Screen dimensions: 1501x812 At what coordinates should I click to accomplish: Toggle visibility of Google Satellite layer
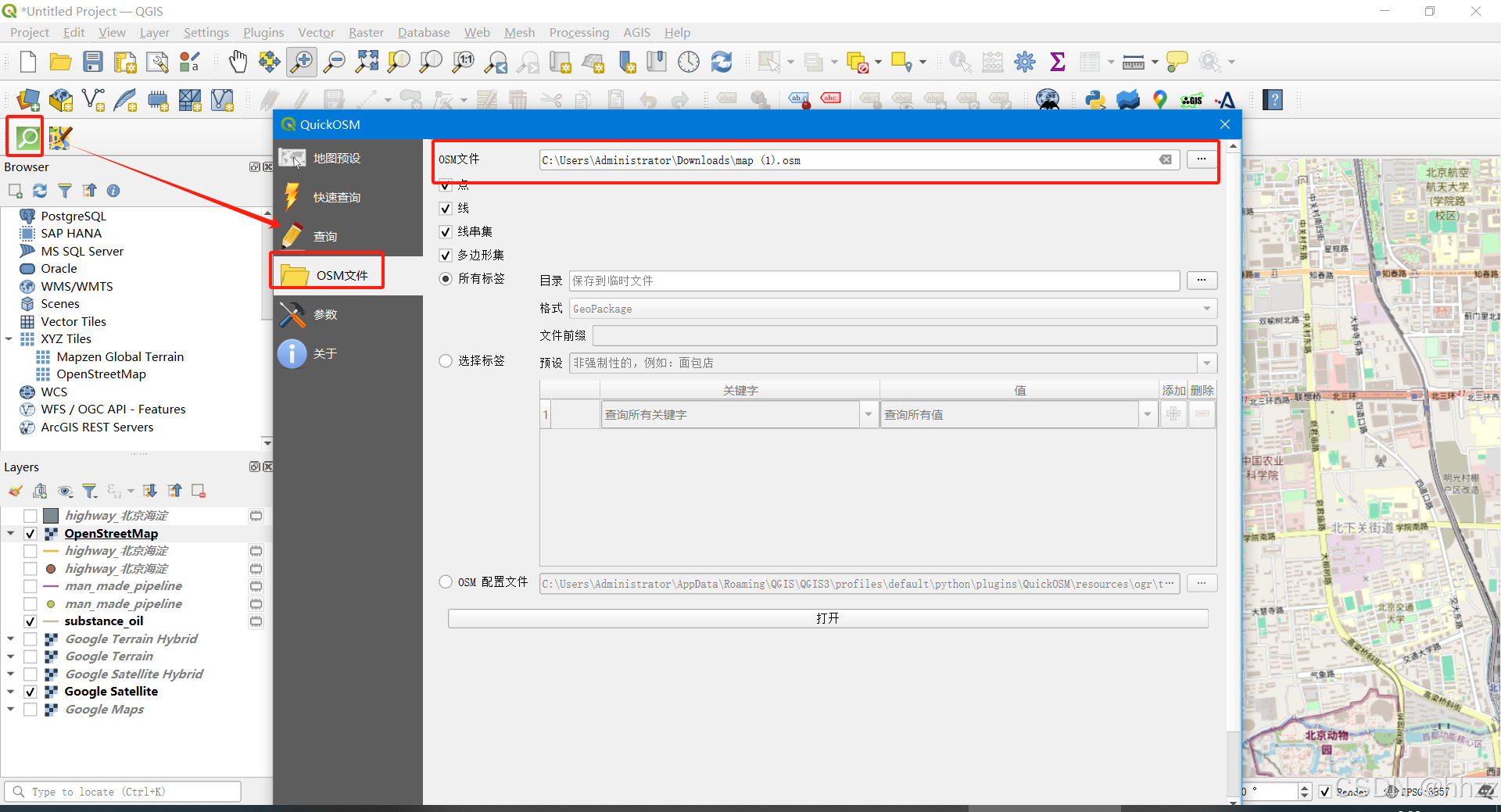coord(30,692)
